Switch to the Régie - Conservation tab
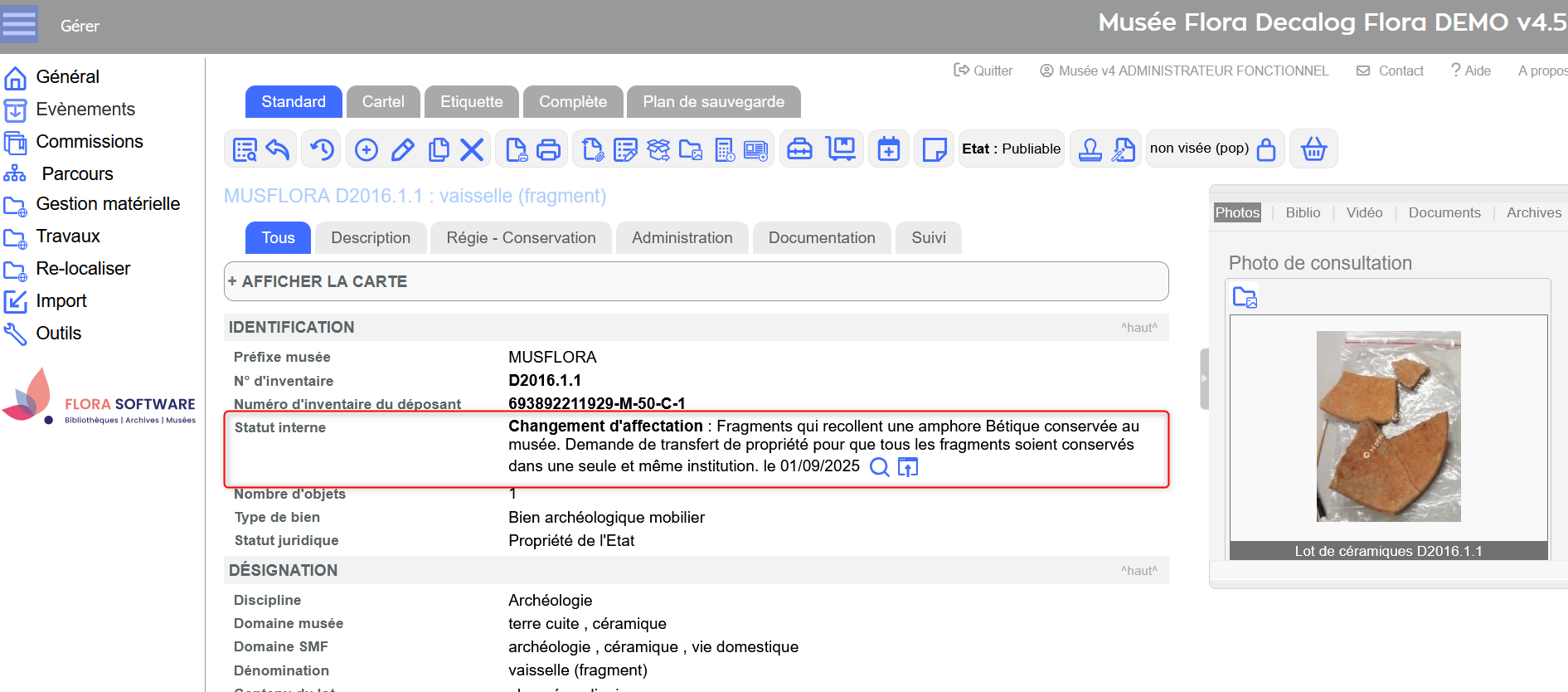The height and width of the screenshot is (692, 1568). click(x=521, y=238)
